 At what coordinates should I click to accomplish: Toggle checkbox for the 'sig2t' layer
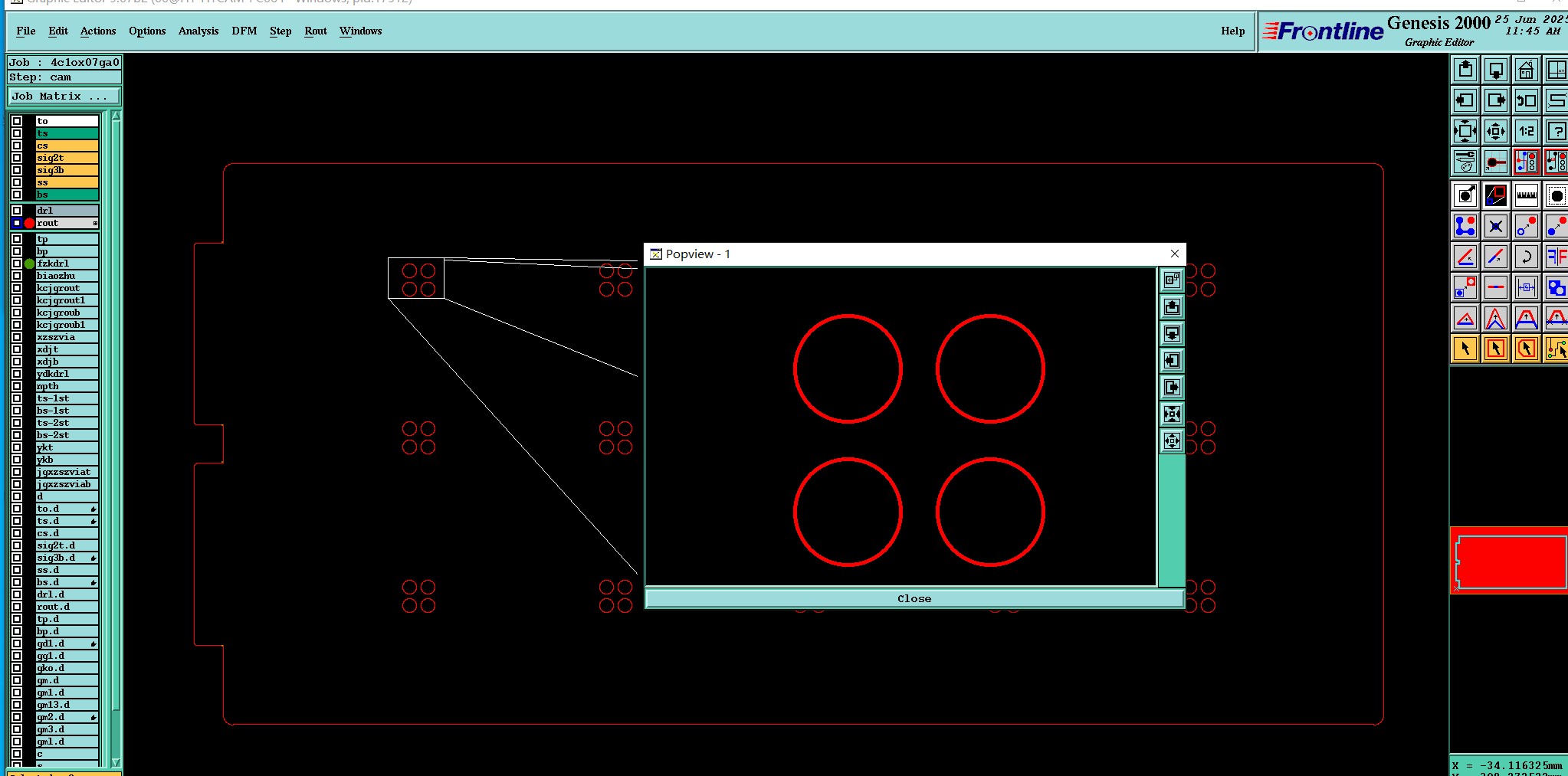click(x=17, y=158)
